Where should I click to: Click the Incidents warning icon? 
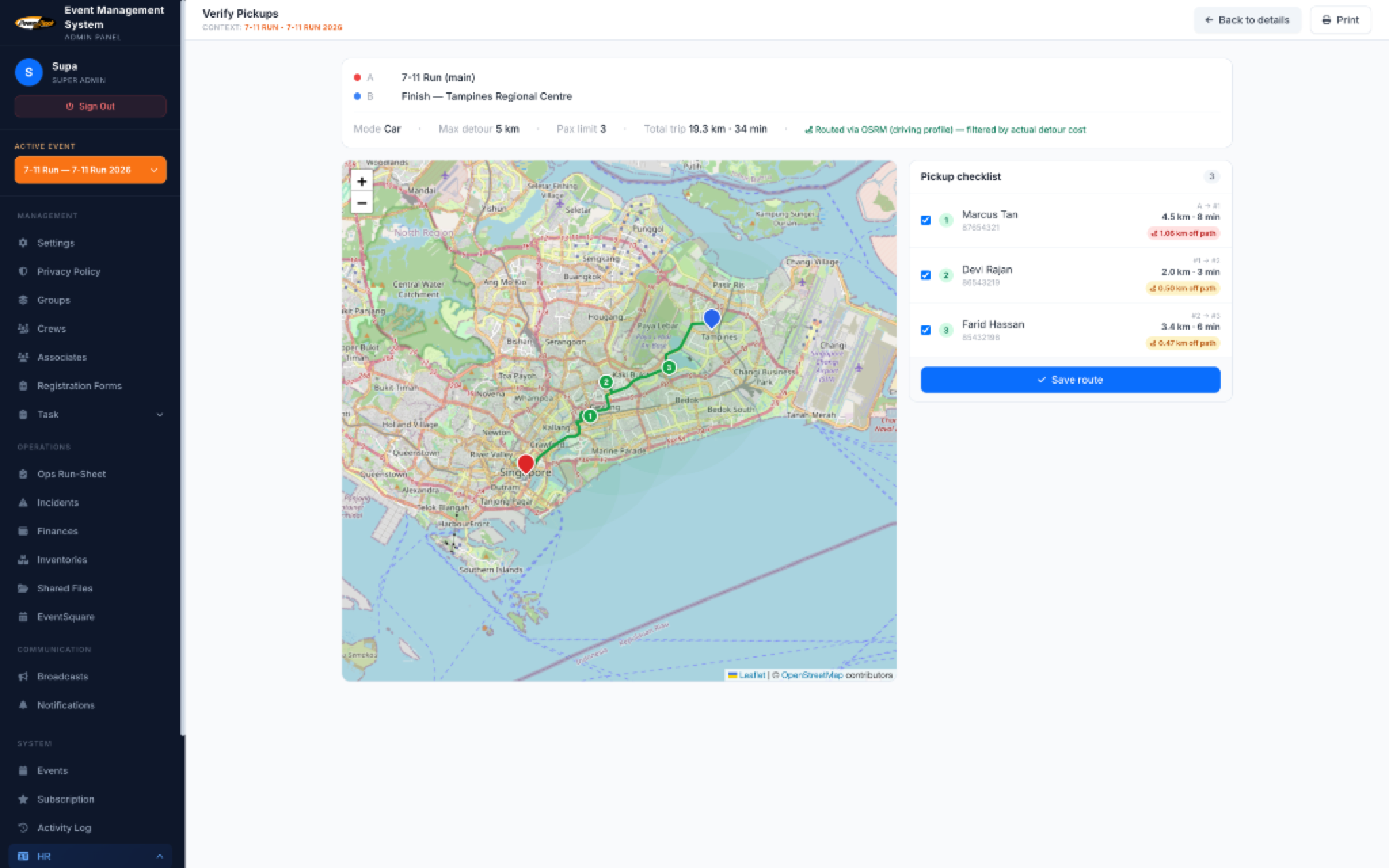[23, 502]
